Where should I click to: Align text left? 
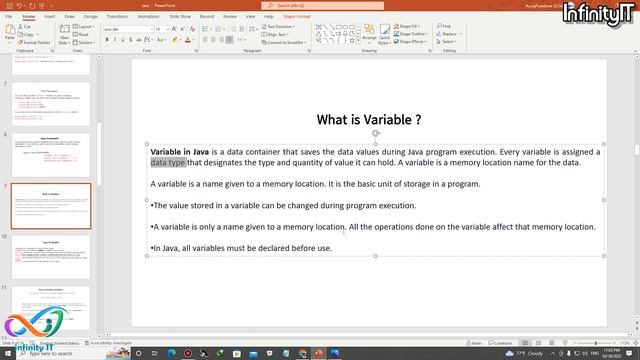tap(205, 40)
